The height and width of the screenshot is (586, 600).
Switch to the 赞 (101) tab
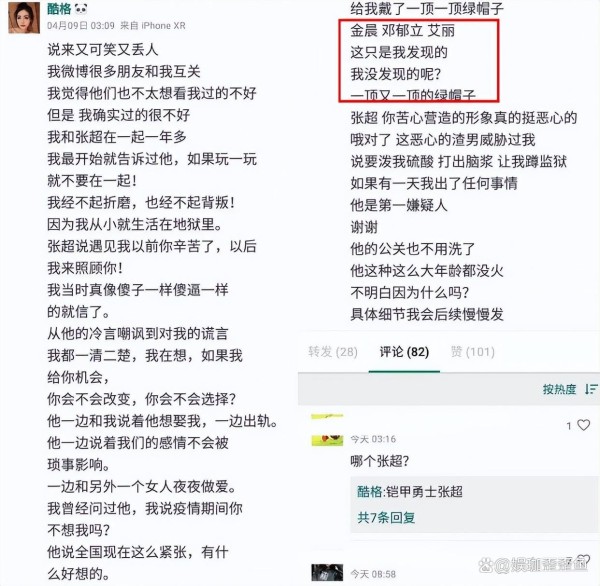473,351
